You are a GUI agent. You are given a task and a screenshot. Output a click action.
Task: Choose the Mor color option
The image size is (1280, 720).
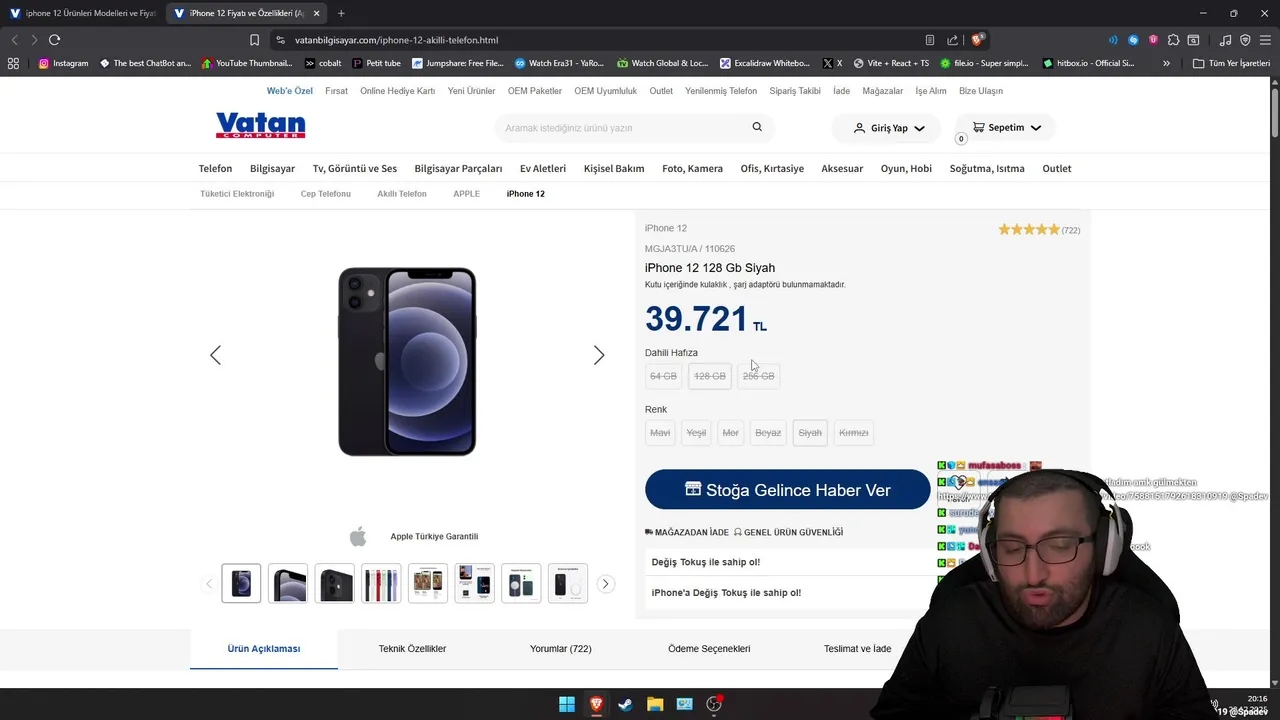point(731,433)
